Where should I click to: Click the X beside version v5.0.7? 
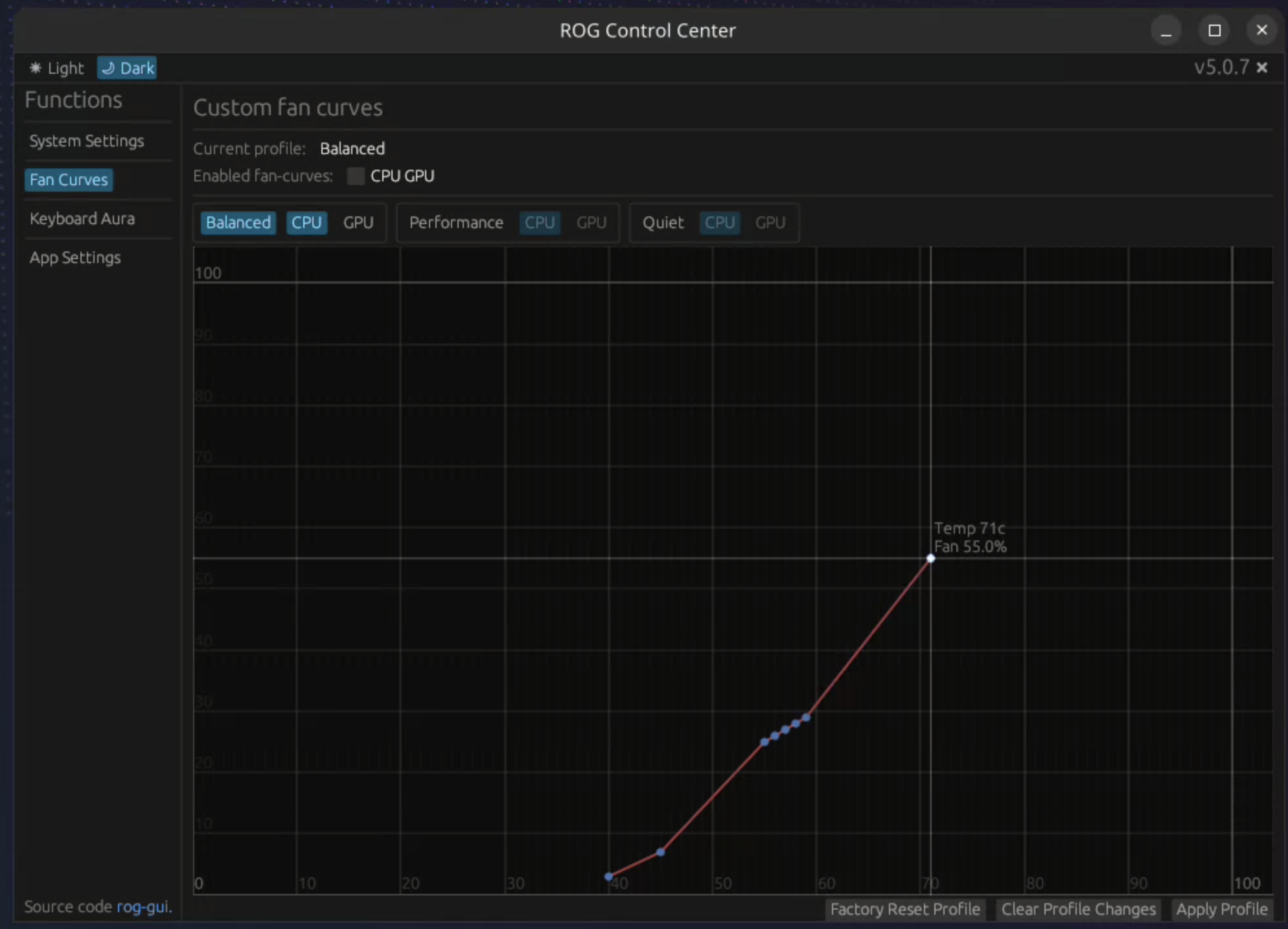(x=1262, y=67)
